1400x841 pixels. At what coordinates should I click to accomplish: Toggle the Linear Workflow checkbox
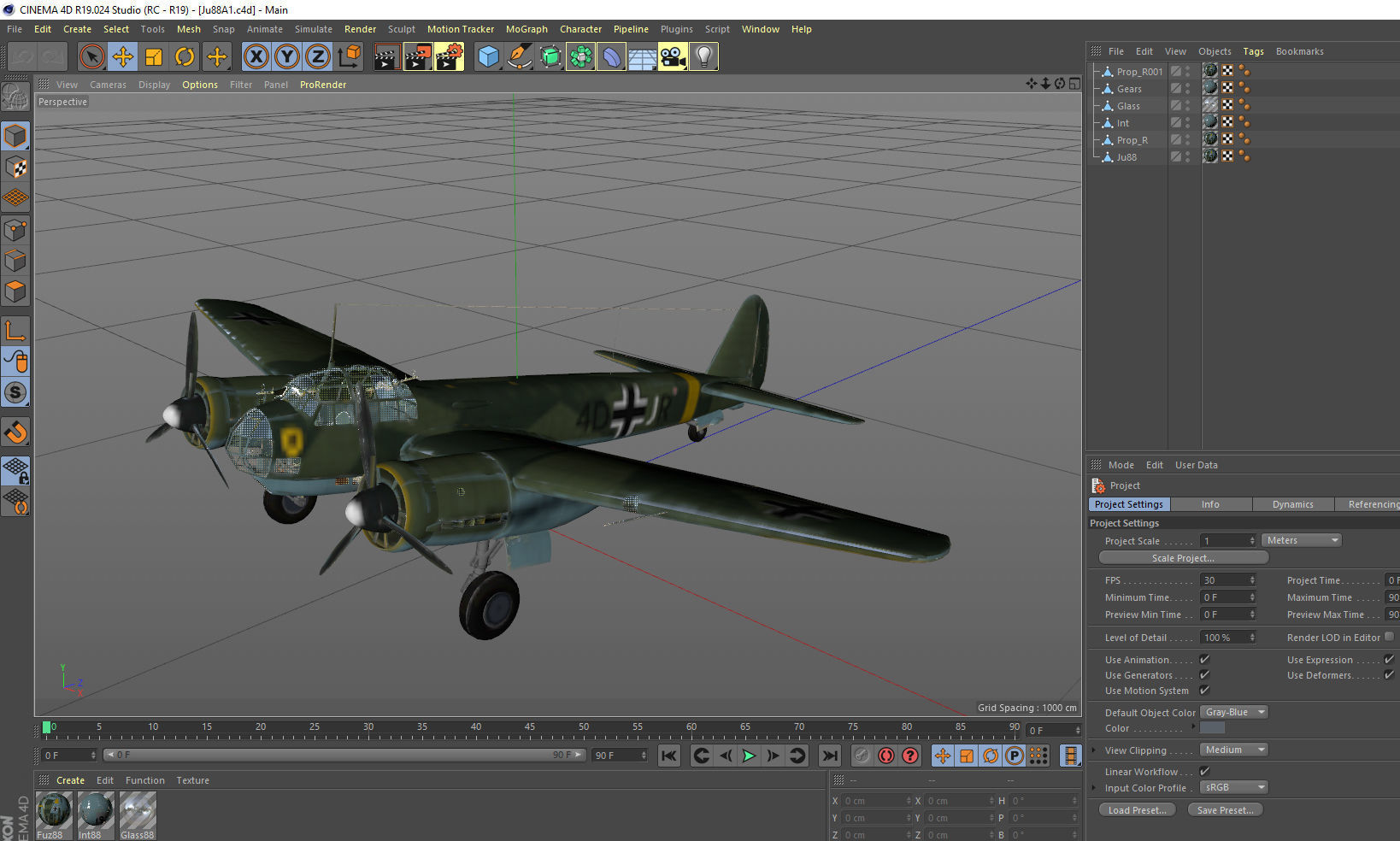click(1204, 771)
